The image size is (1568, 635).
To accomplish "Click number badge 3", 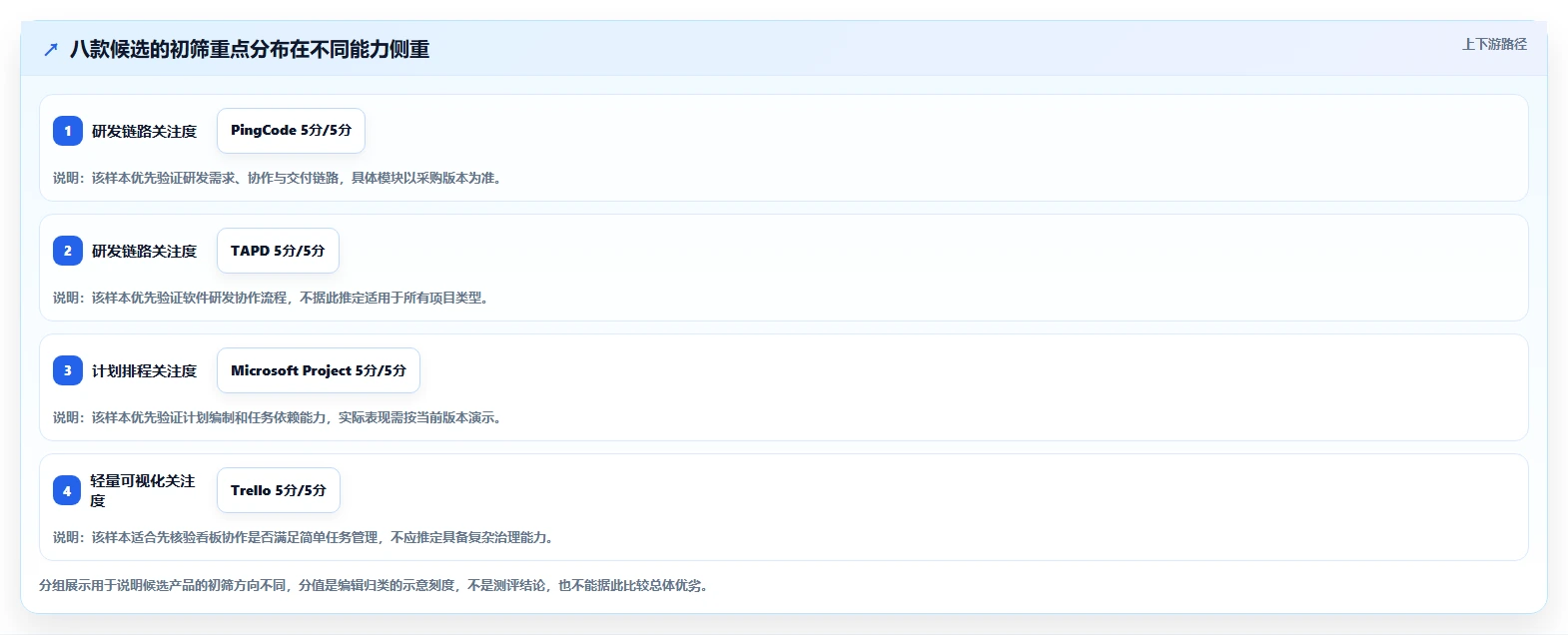I will [x=68, y=370].
